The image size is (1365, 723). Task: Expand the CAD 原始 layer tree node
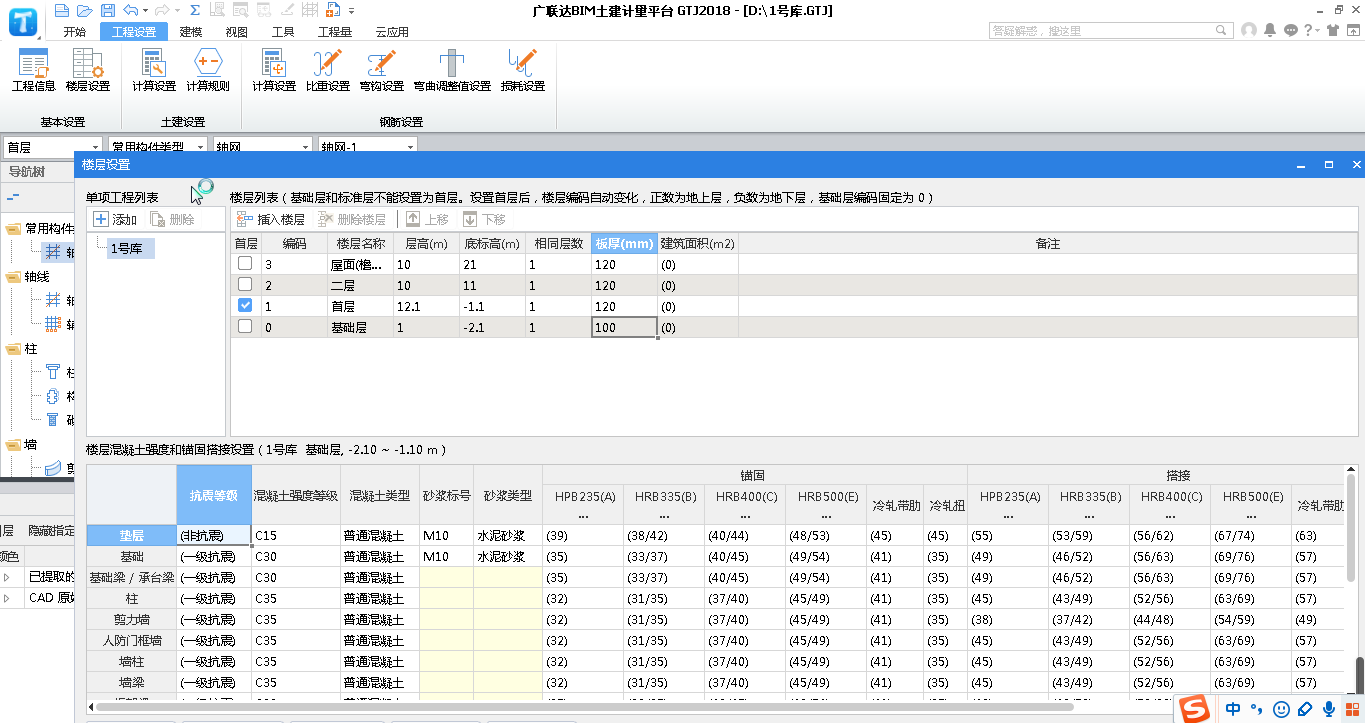[x=7, y=598]
